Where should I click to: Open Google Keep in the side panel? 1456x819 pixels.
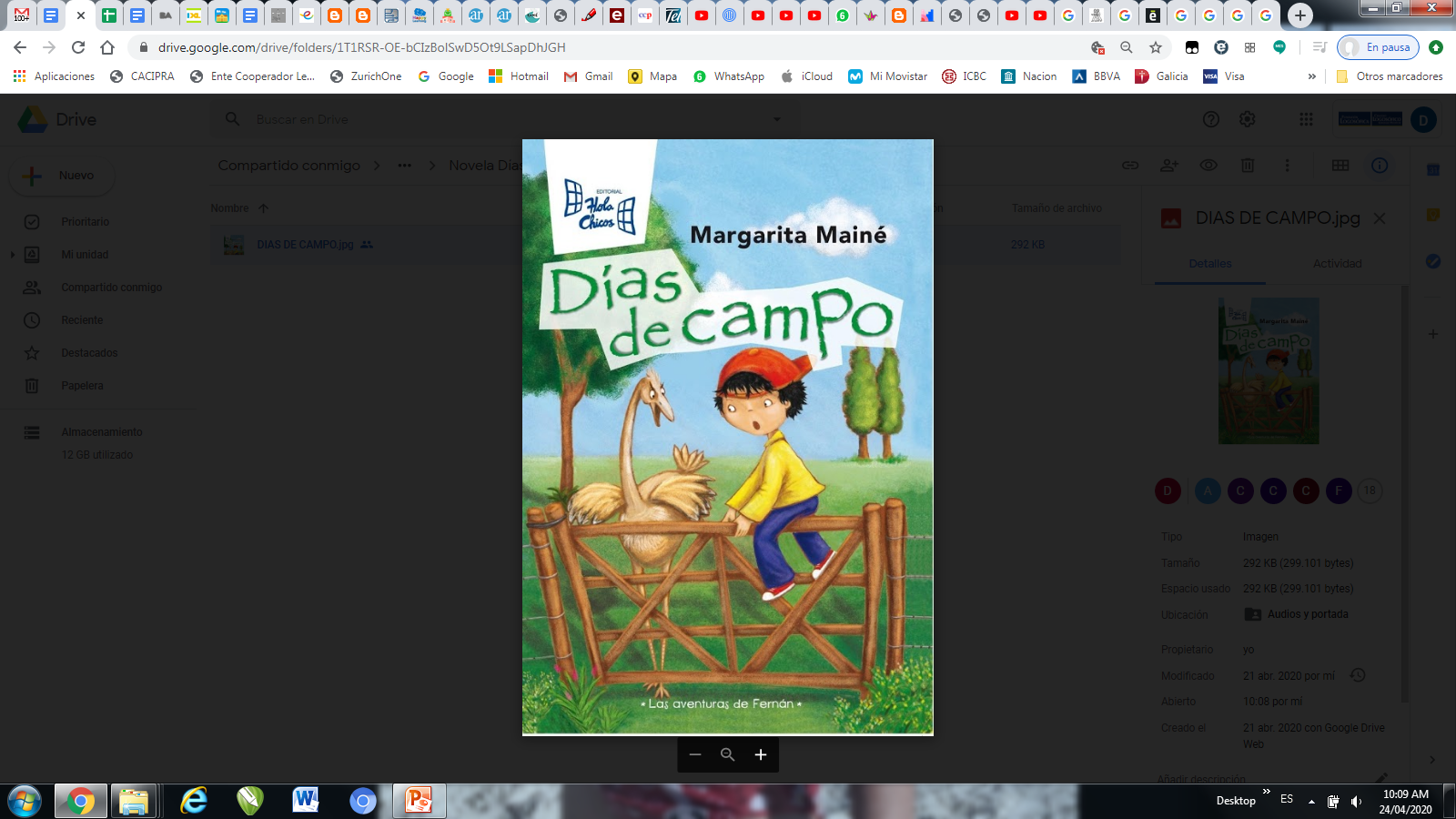click(1433, 216)
